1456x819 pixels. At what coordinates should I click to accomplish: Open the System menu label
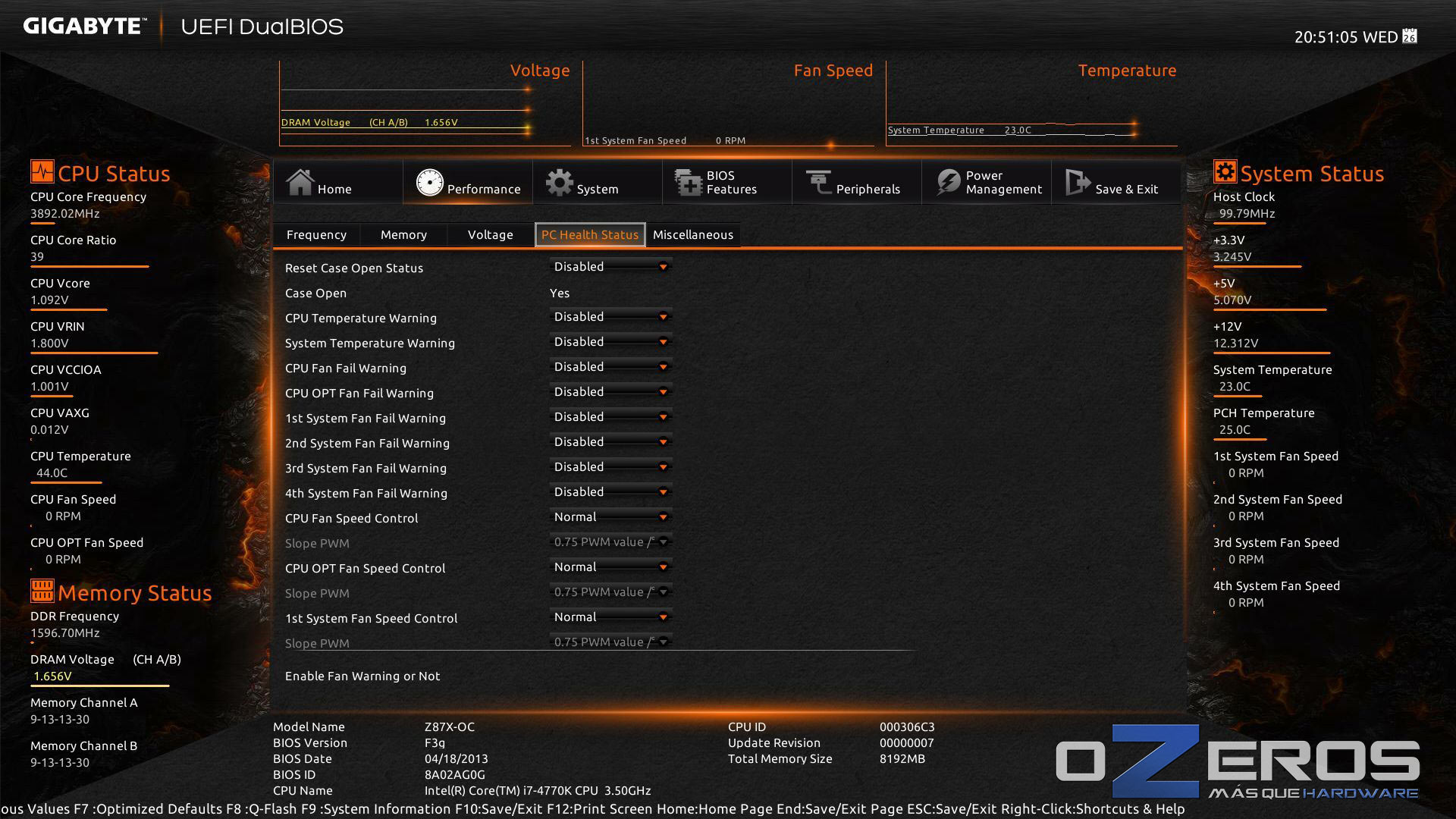click(598, 190)
